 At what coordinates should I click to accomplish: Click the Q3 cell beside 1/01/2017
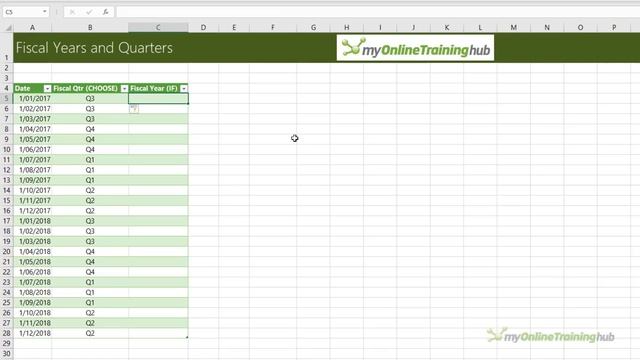[90, 98]
